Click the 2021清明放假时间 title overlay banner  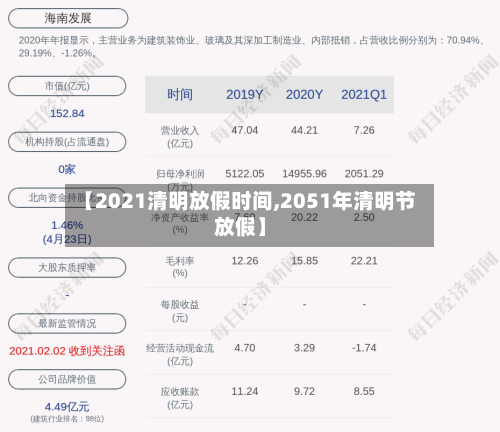coord(249,215)
